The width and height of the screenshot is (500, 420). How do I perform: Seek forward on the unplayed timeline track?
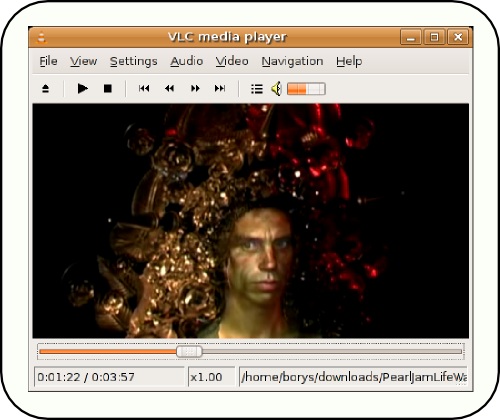[x=332, y=352]
